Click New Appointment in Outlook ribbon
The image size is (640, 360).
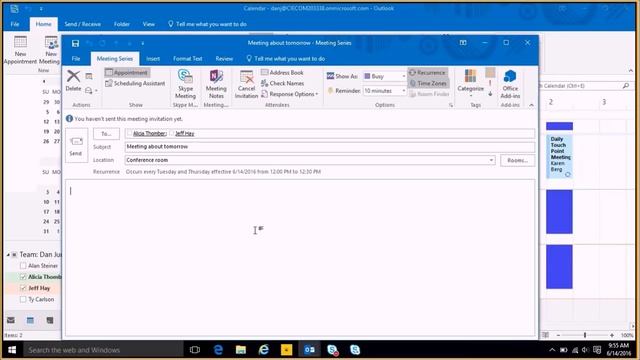20,50
